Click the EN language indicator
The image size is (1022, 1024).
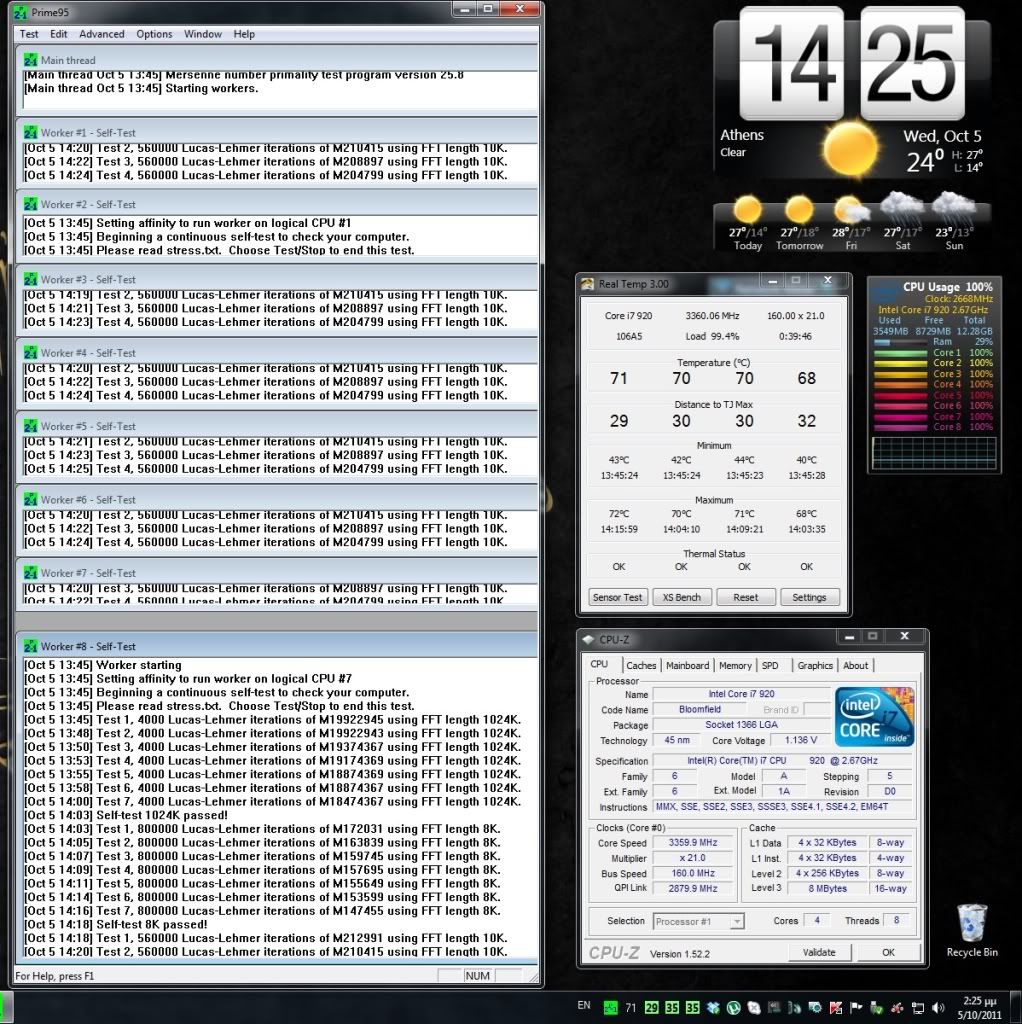584,1006
